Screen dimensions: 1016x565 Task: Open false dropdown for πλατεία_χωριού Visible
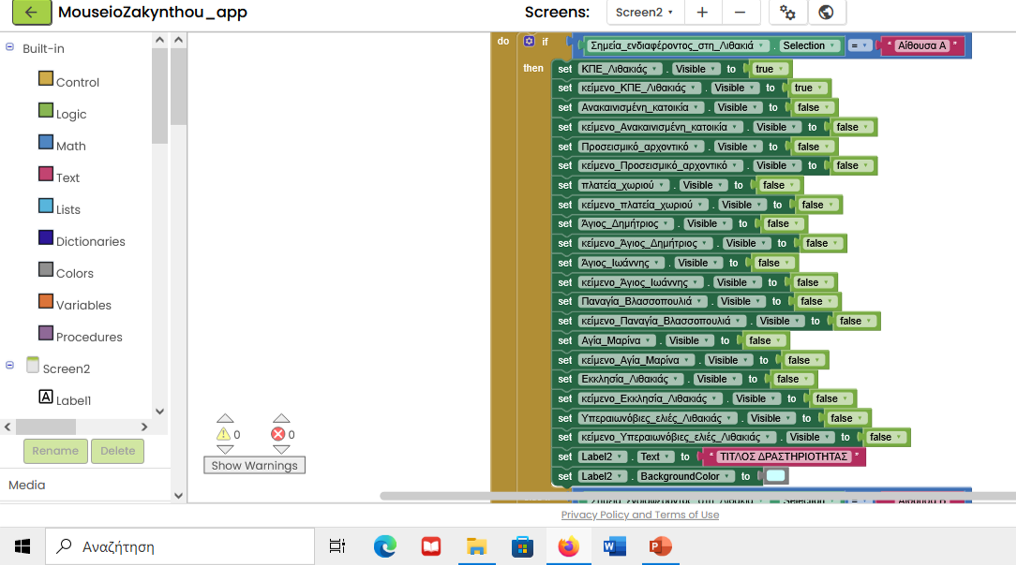pyautogui.click(x=780, y=185)
